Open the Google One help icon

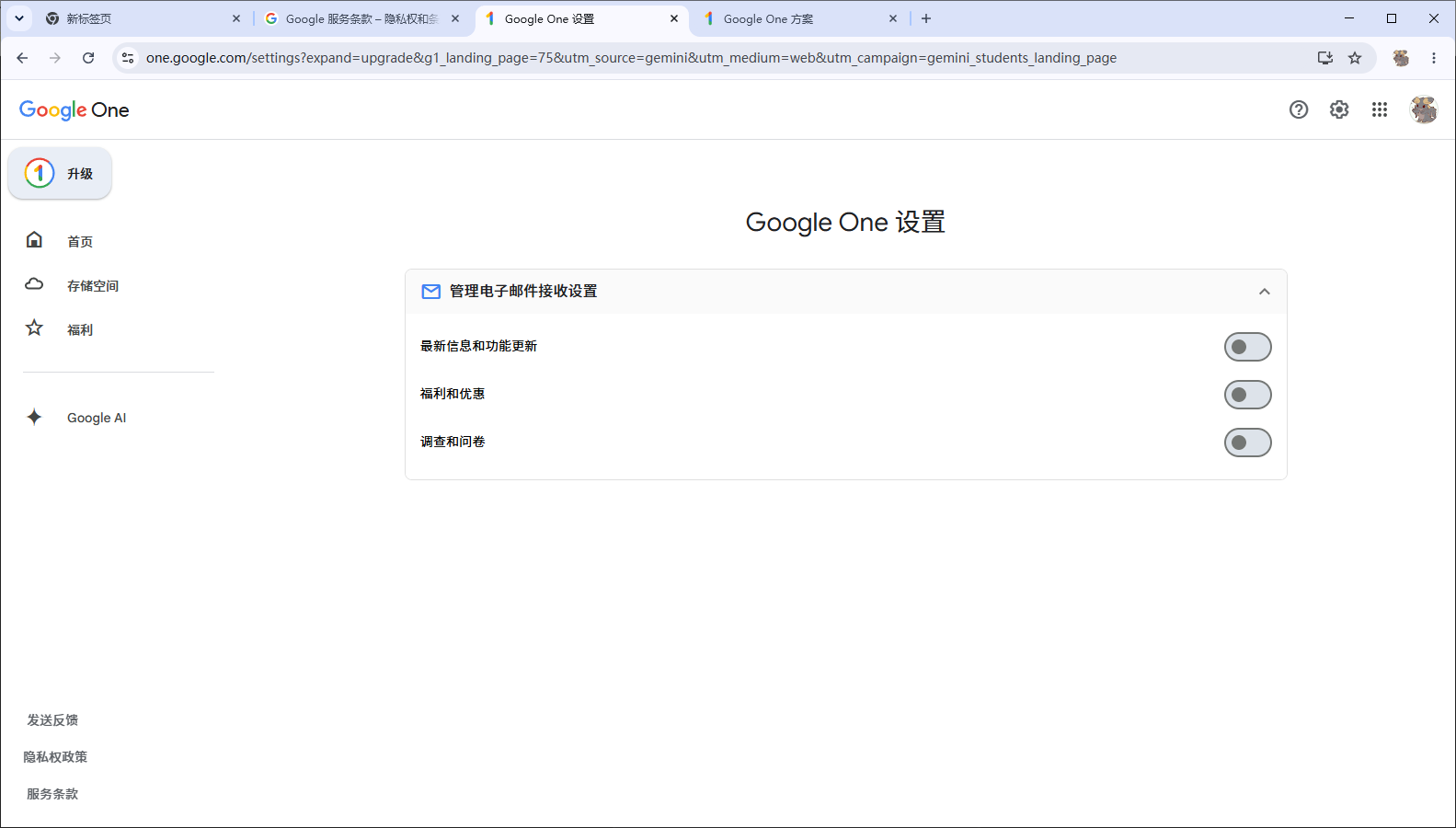[x=1299, y=110]
